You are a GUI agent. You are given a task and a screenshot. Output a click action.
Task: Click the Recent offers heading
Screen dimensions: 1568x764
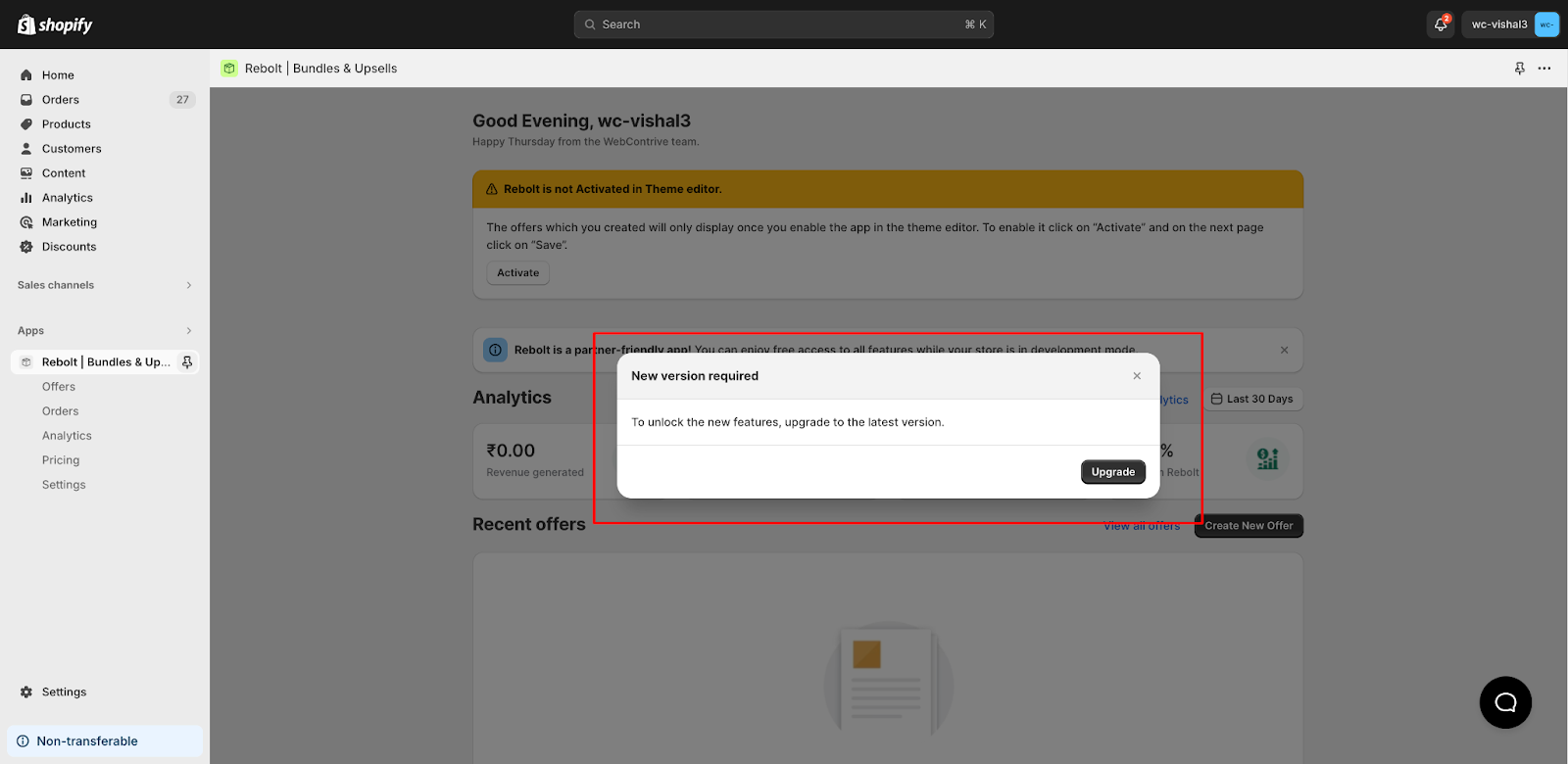point(529,524)
